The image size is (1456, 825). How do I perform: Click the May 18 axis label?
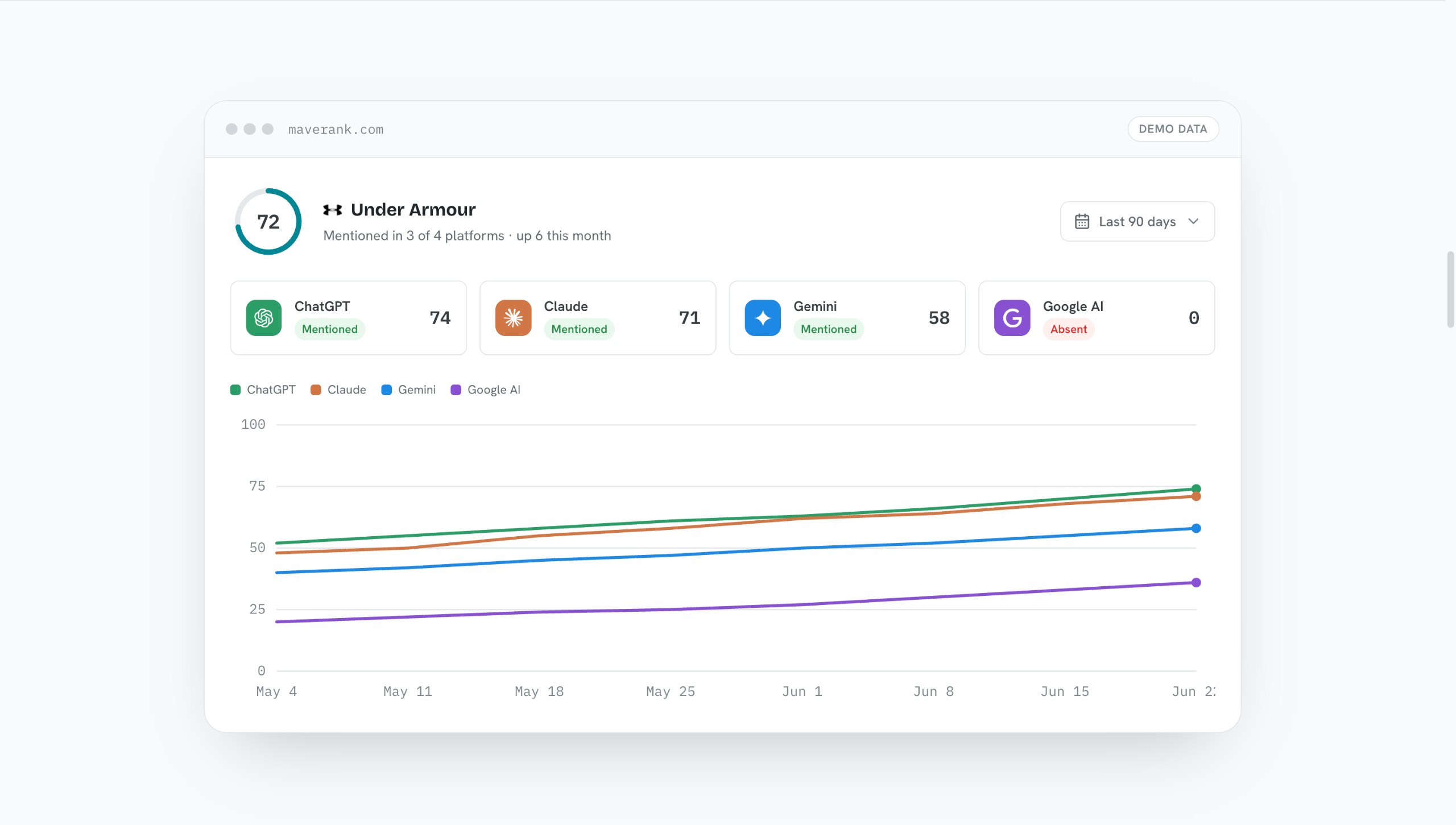pos(539,691)
